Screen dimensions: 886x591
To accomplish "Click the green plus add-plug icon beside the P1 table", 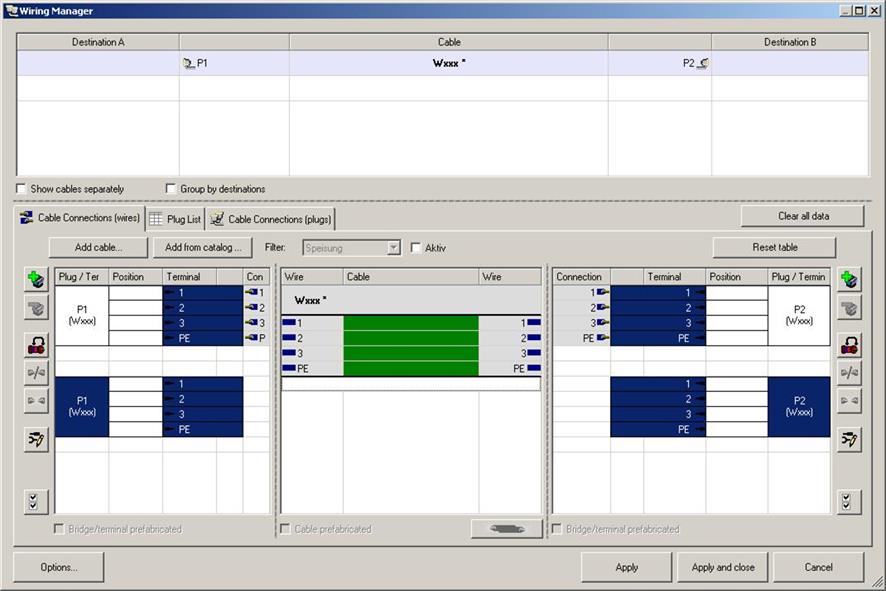I will 36,279.
